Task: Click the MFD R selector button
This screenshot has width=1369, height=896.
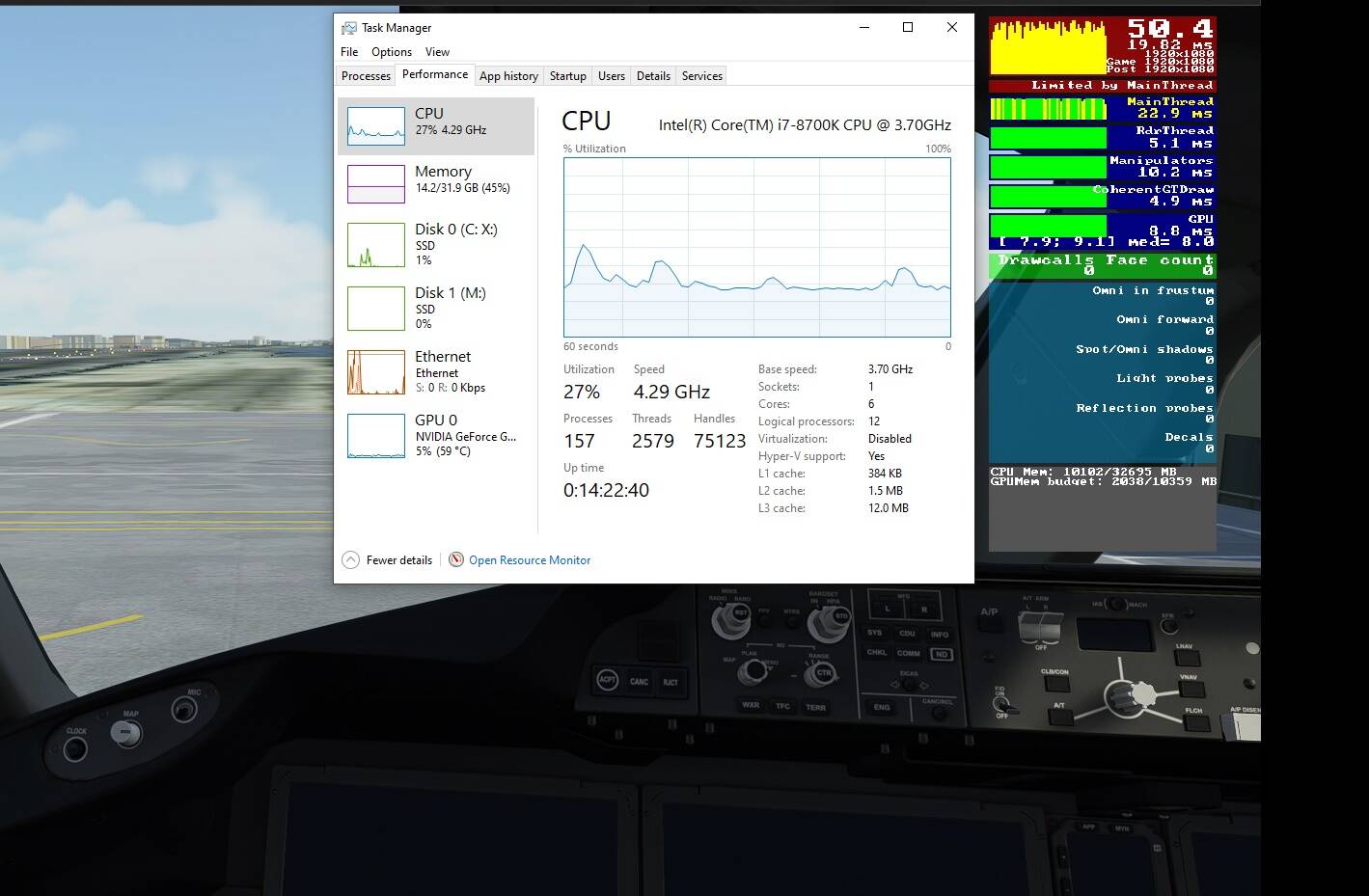Action: coord(923,610)
